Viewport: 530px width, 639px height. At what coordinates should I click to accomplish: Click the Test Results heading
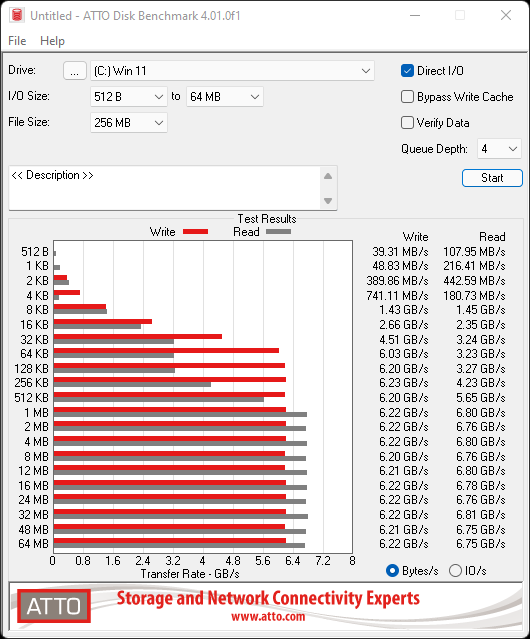tap(267, 219)
